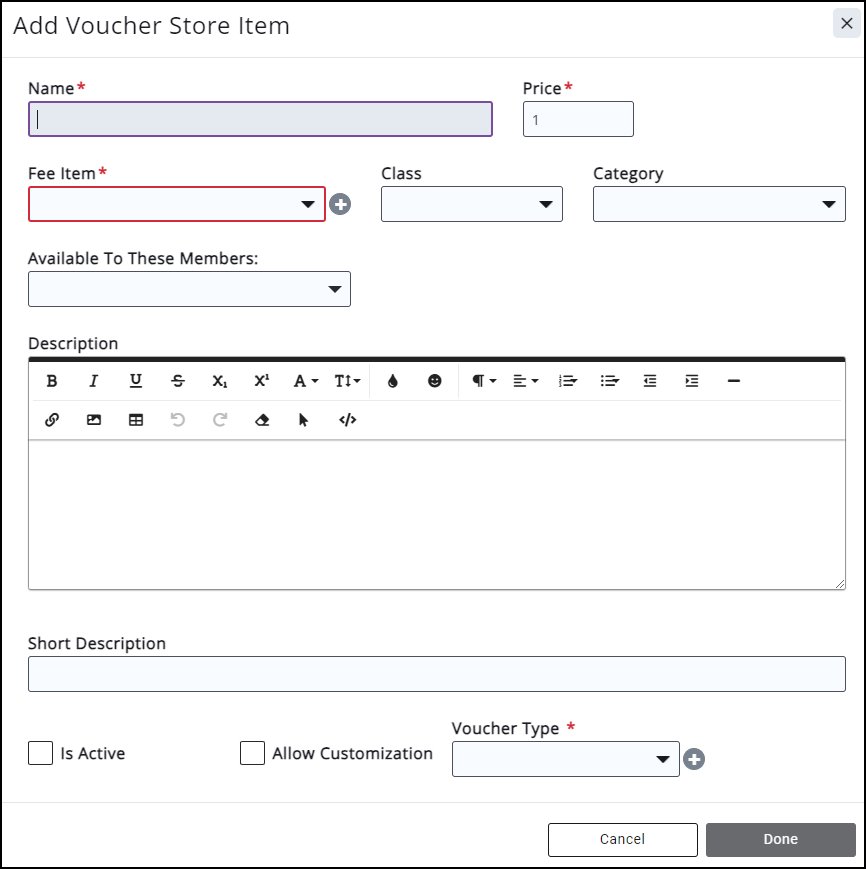Expand the Voucher Type dropdown

pos(565,759)
